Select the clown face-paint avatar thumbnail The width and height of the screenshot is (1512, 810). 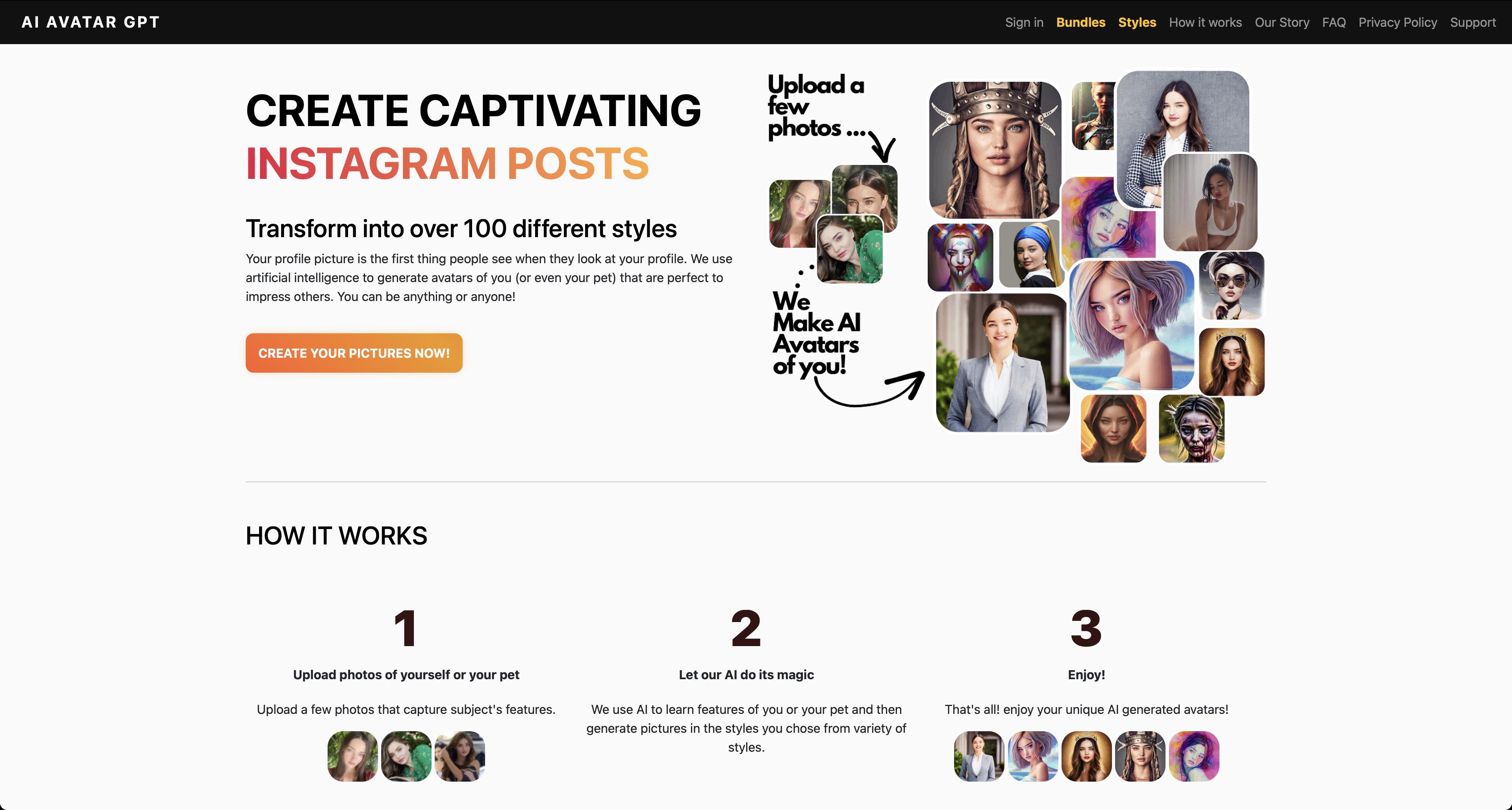[x=960, y=257]
